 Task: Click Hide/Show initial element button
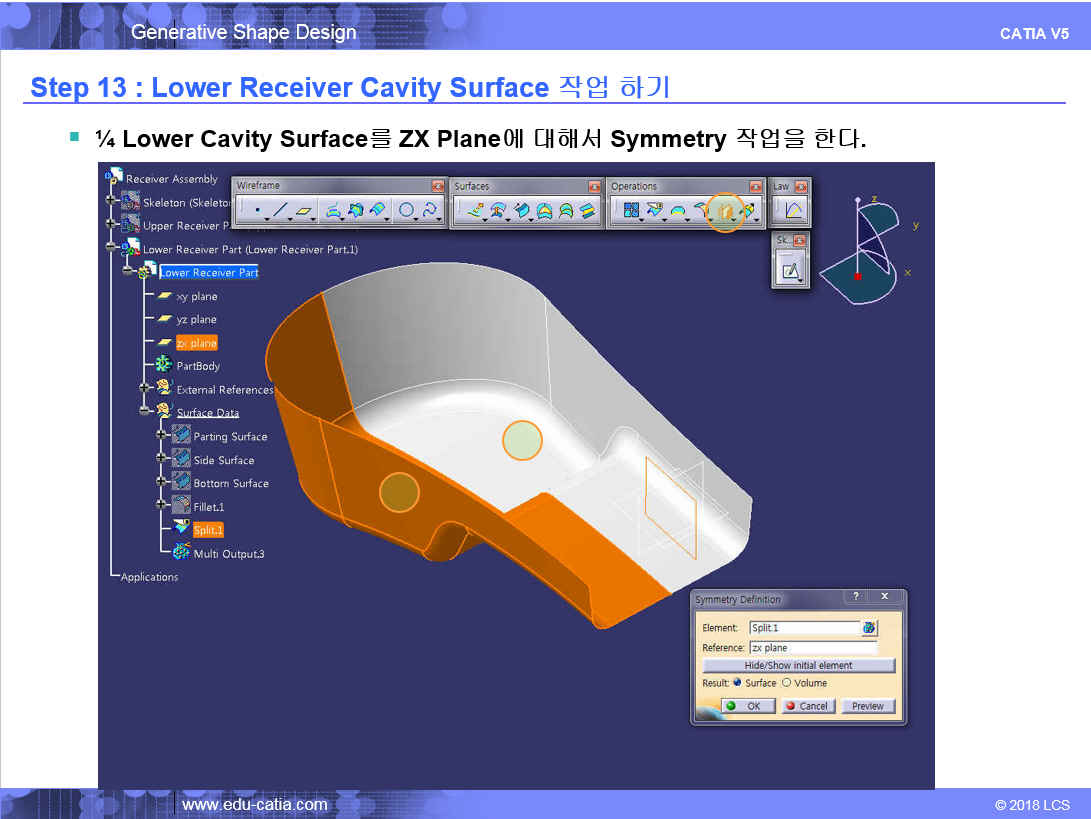point(798,665)
